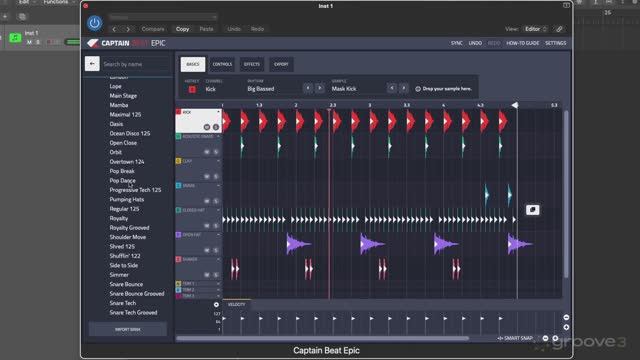Click the vertical scrollbar right of the grid
Image resolution: width=640 pixels, height=360 pixels.
click(x=566, y=194)
